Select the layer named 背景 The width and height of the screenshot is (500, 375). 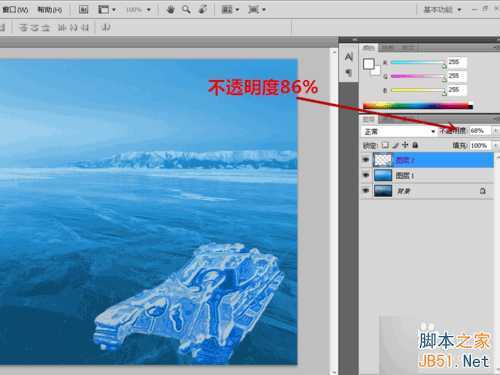[403, 191]
